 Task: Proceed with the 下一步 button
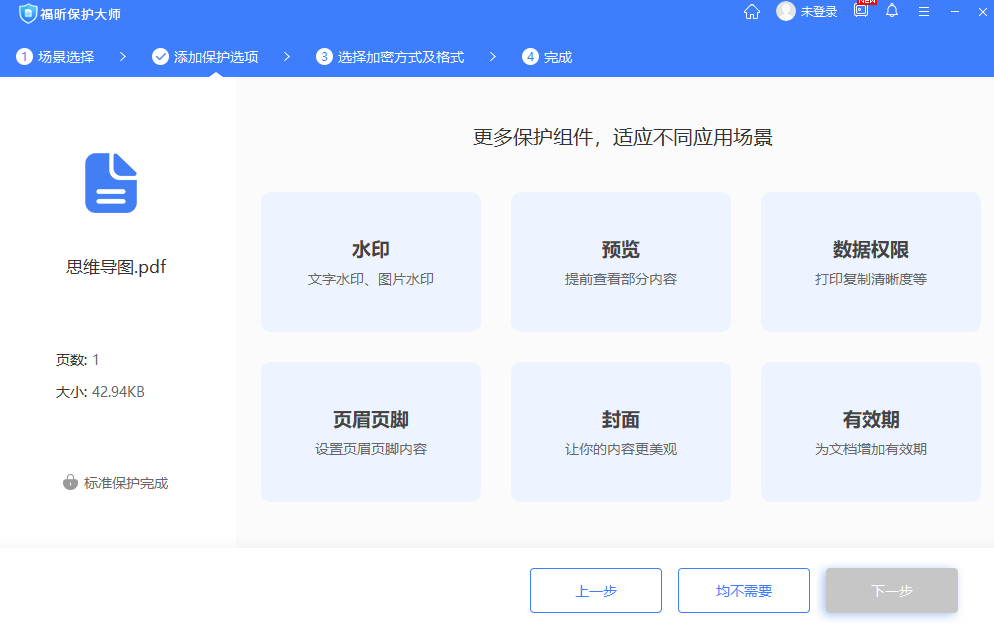(890, 590)
